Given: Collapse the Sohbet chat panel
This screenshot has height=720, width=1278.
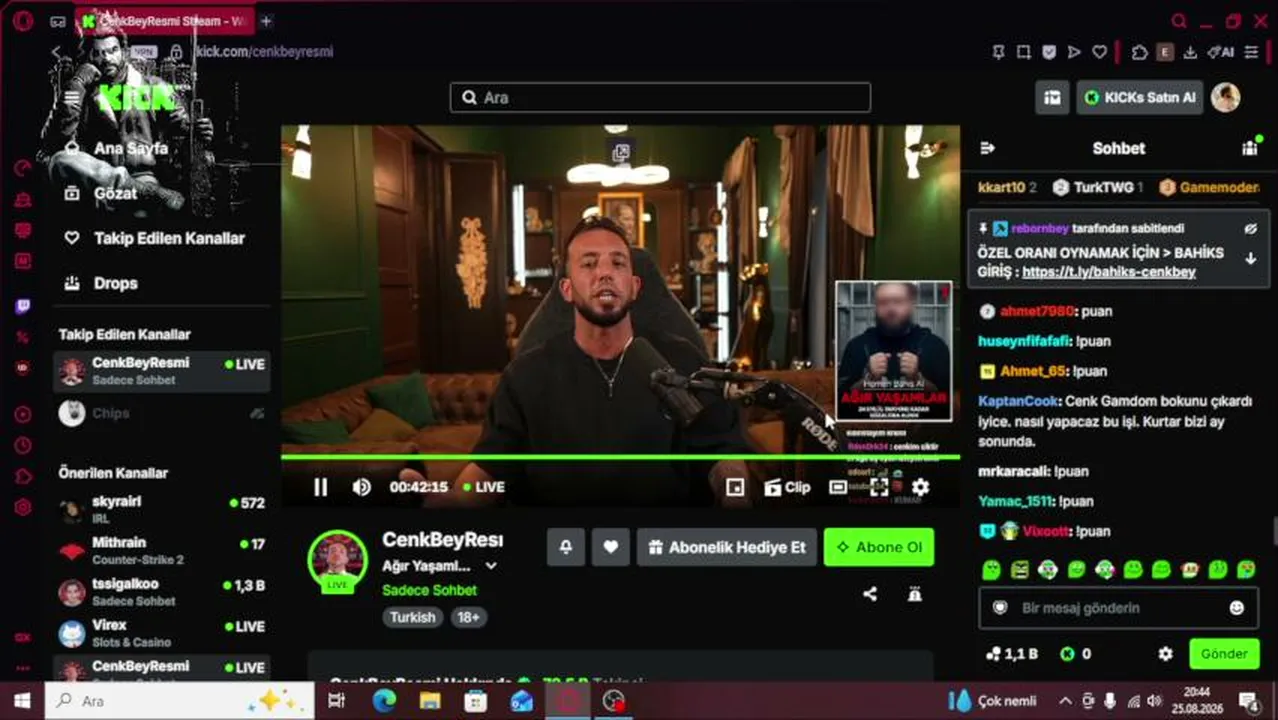Looking at the screenshot, I should 987,148.
